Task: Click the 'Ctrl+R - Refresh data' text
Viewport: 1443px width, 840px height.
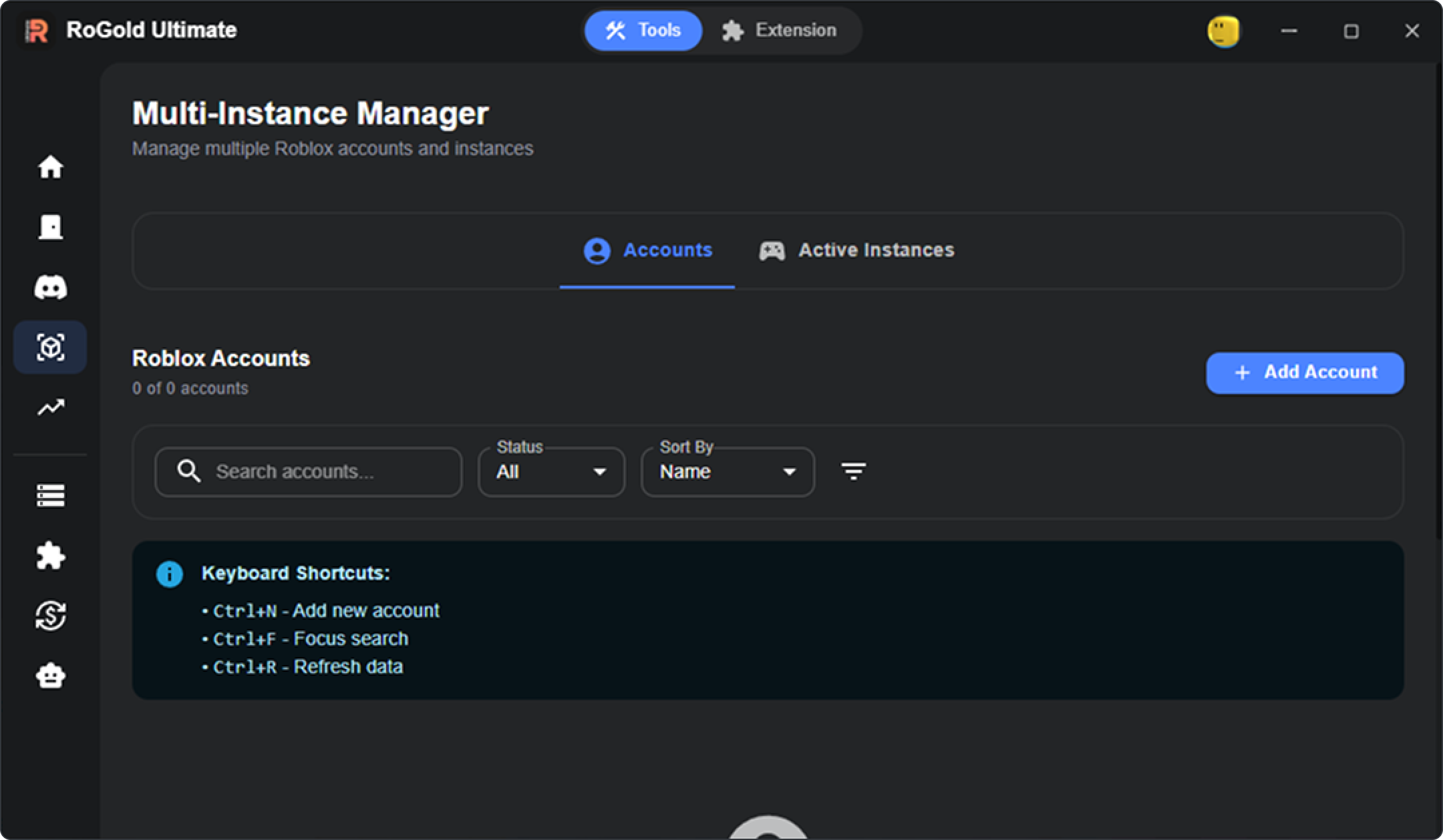Action: (x=308, y=667)
